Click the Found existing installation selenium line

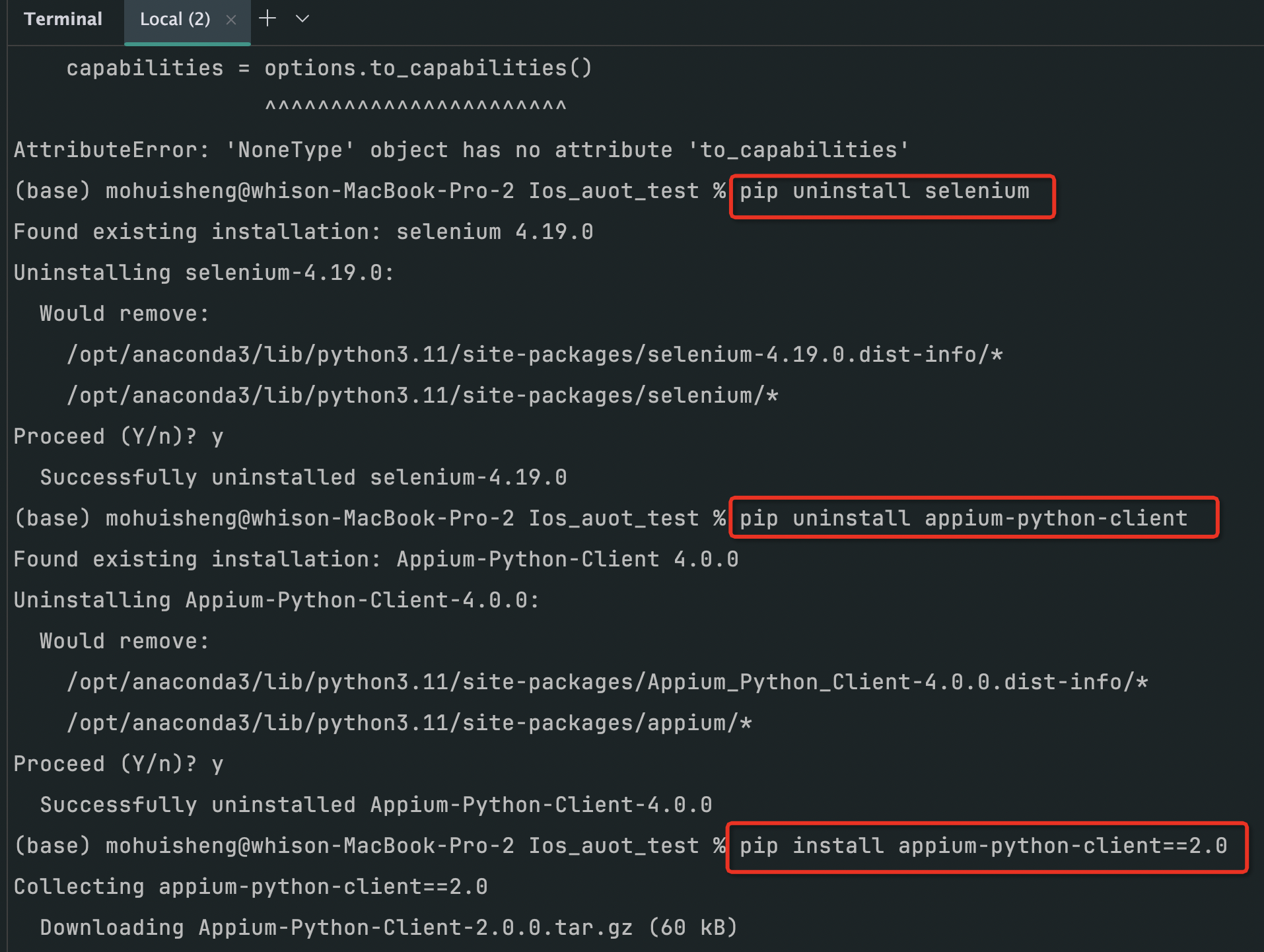(x=302, y=231)
